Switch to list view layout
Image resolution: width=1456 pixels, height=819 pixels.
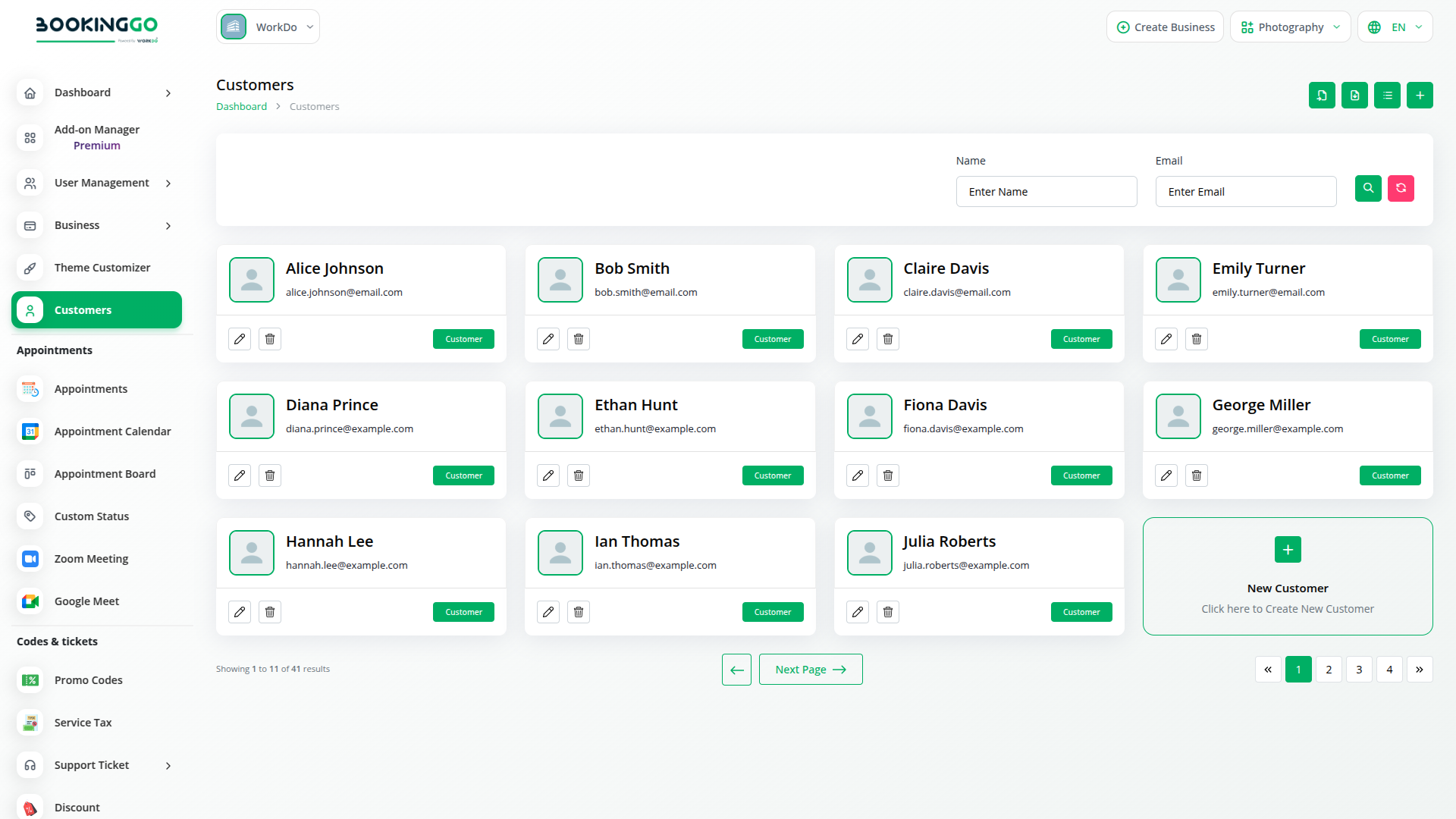pos(1387,96)
